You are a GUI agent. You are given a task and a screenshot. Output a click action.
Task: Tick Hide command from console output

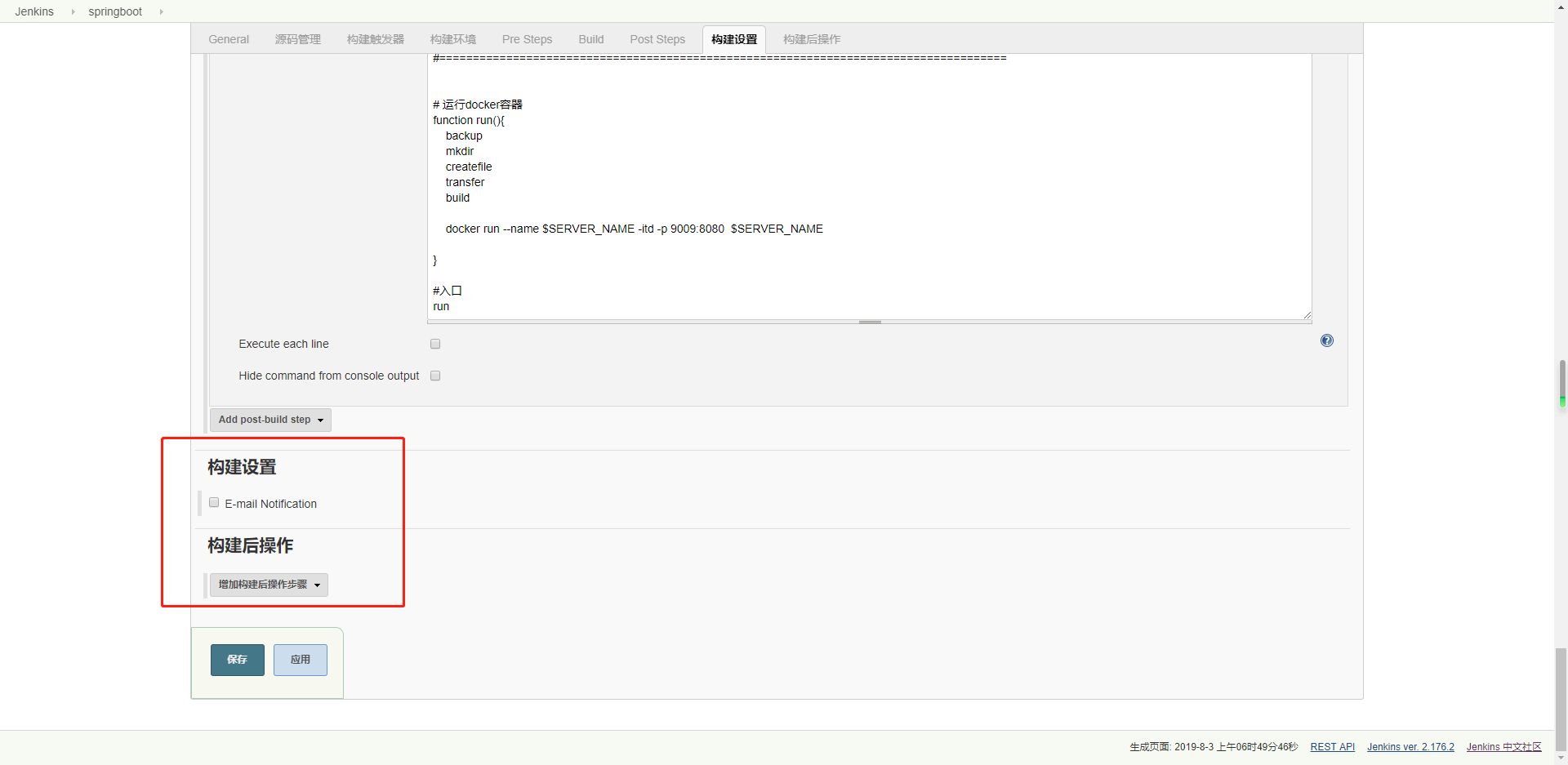pos(435,376)
